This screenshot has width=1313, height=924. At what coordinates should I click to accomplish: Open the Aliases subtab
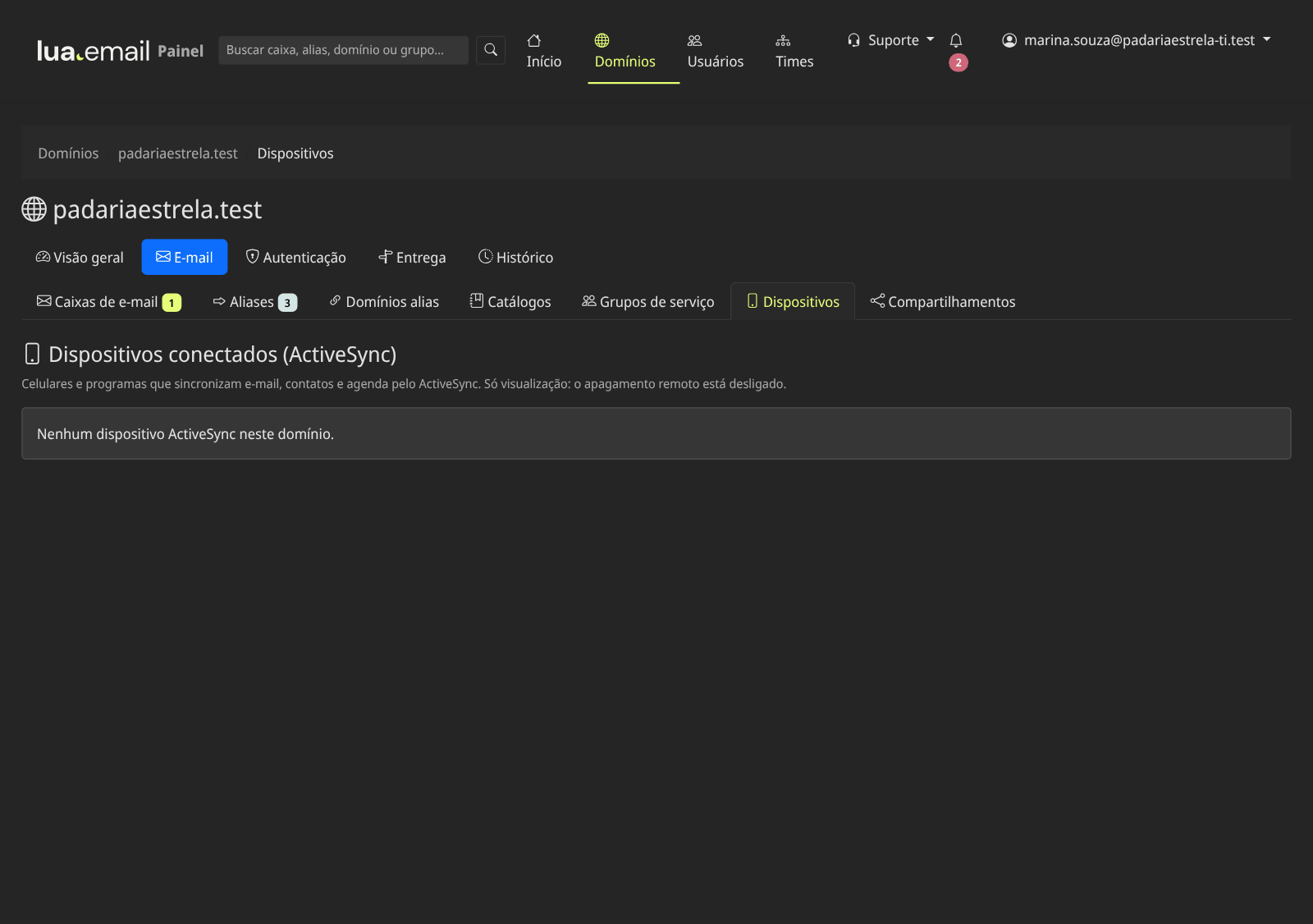[255, 302]
